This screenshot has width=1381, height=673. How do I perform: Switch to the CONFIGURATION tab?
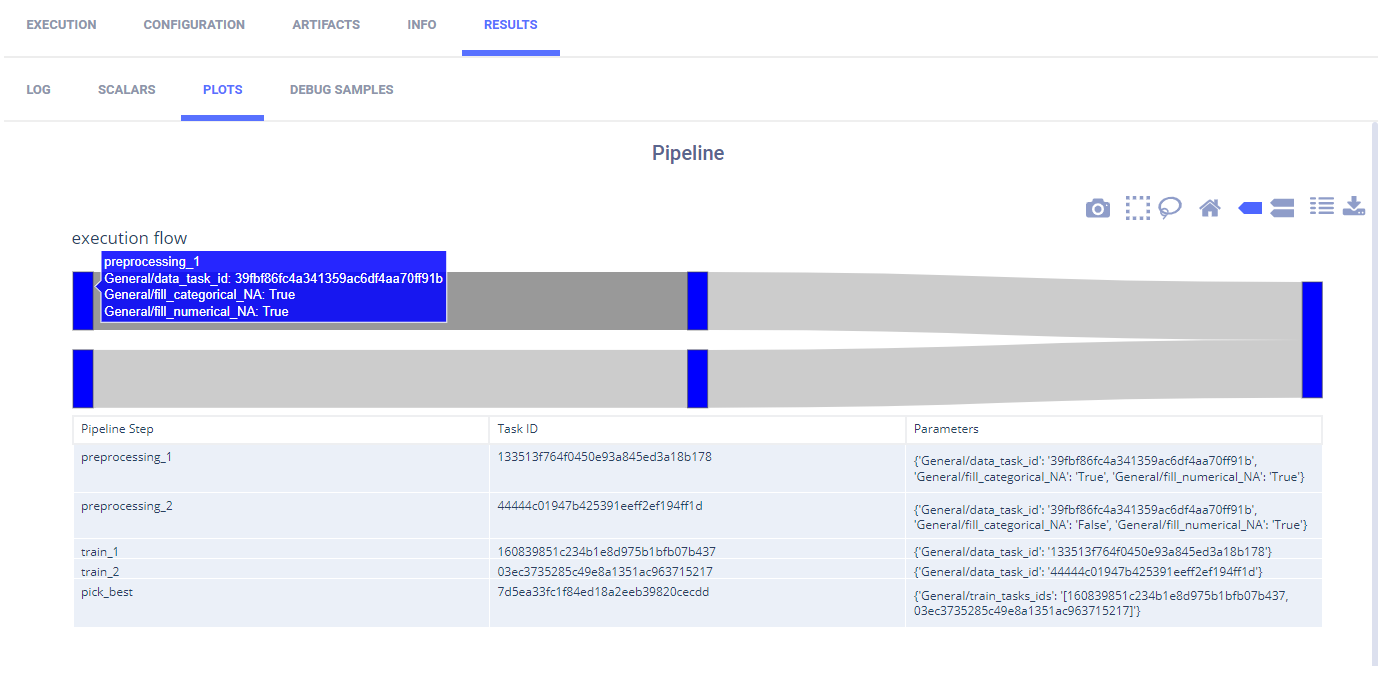click(194, 25)
